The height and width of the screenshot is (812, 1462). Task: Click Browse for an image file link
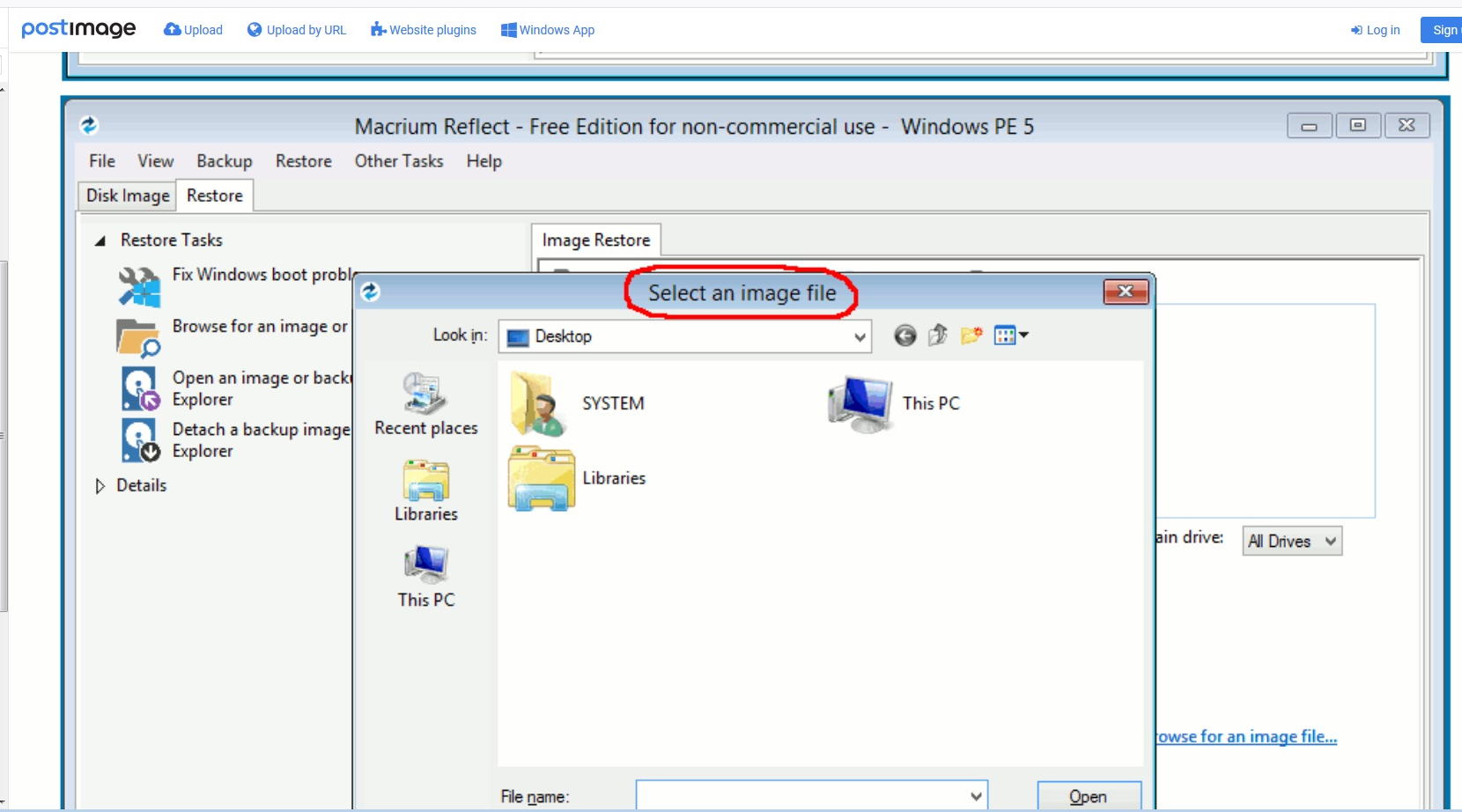point(1246,736)
